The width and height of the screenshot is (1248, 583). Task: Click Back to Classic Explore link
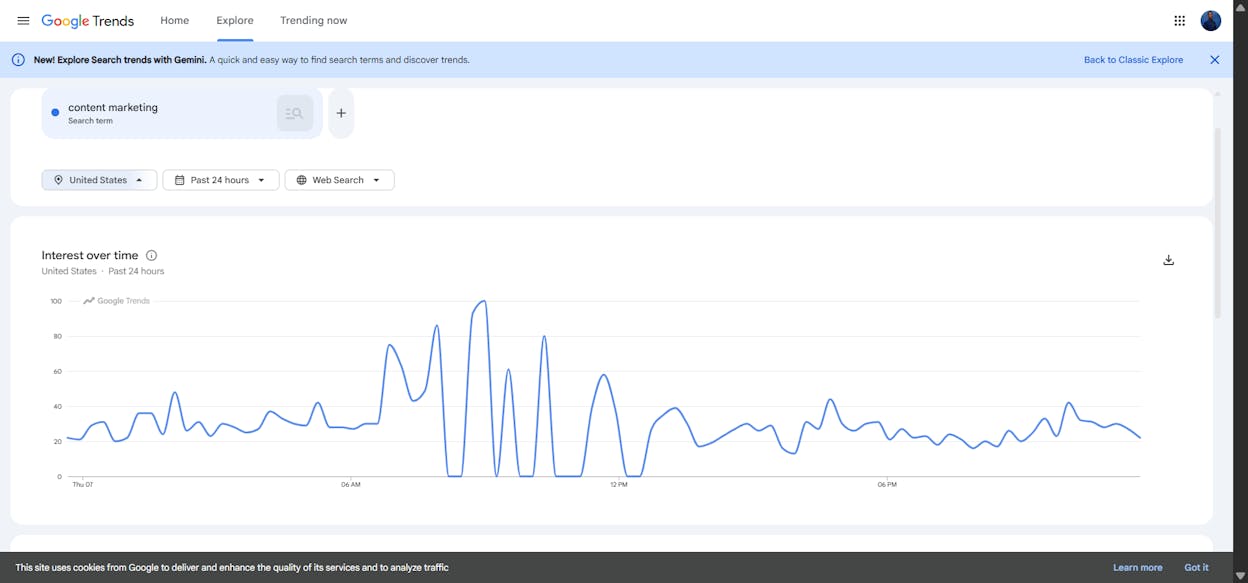point(1133,60)
